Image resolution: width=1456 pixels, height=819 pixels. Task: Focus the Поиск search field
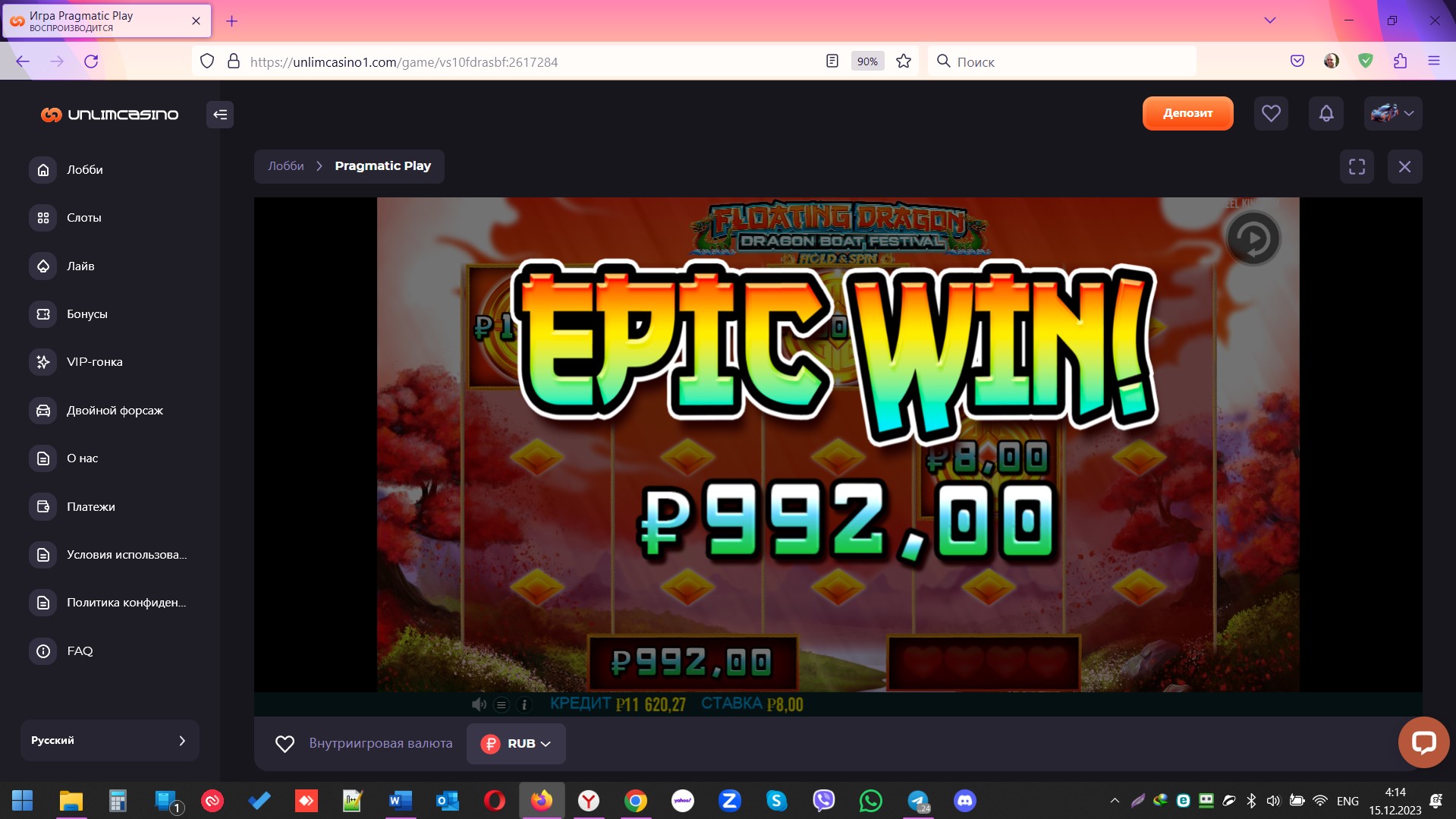click(1062, 61)
